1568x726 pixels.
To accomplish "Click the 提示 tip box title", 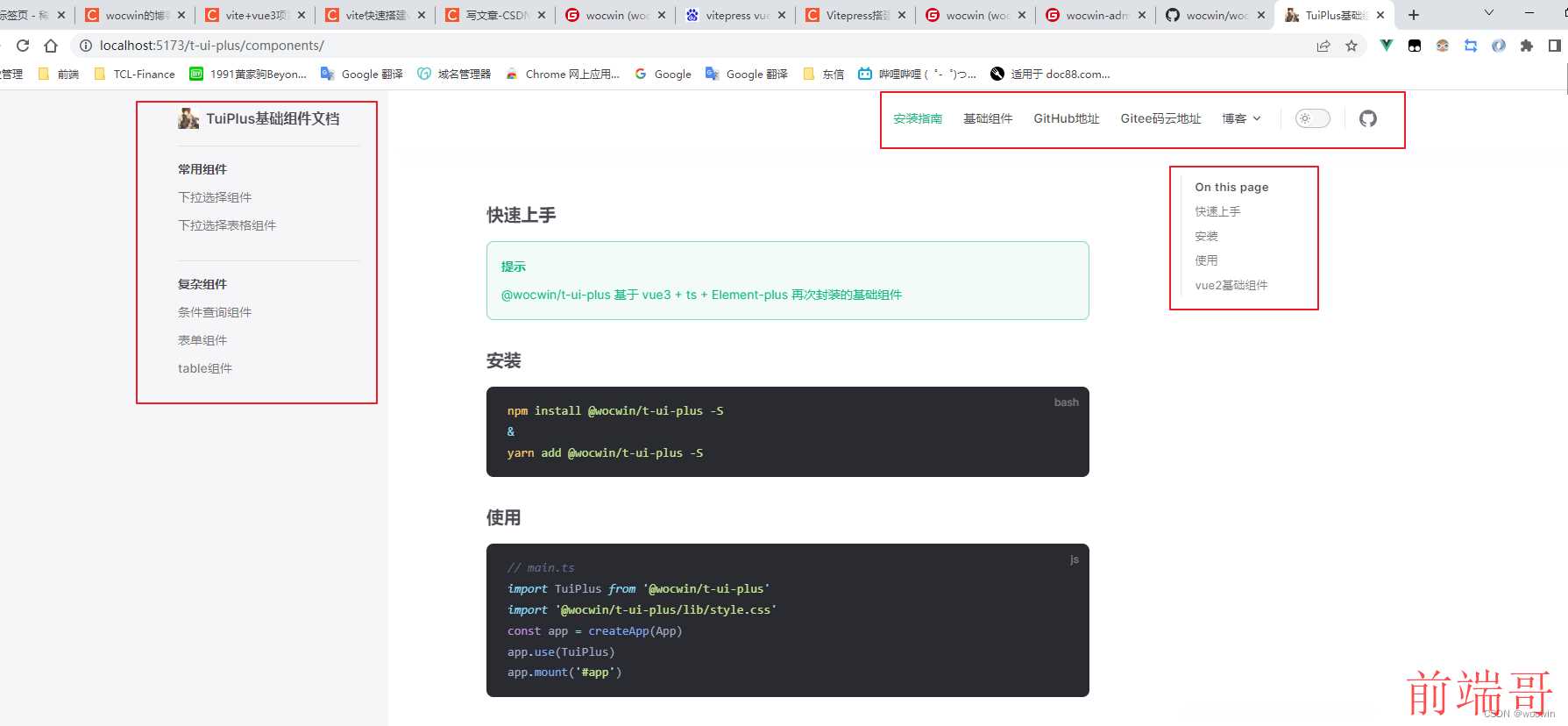I will pyautogui.click(x=514, y=267).
